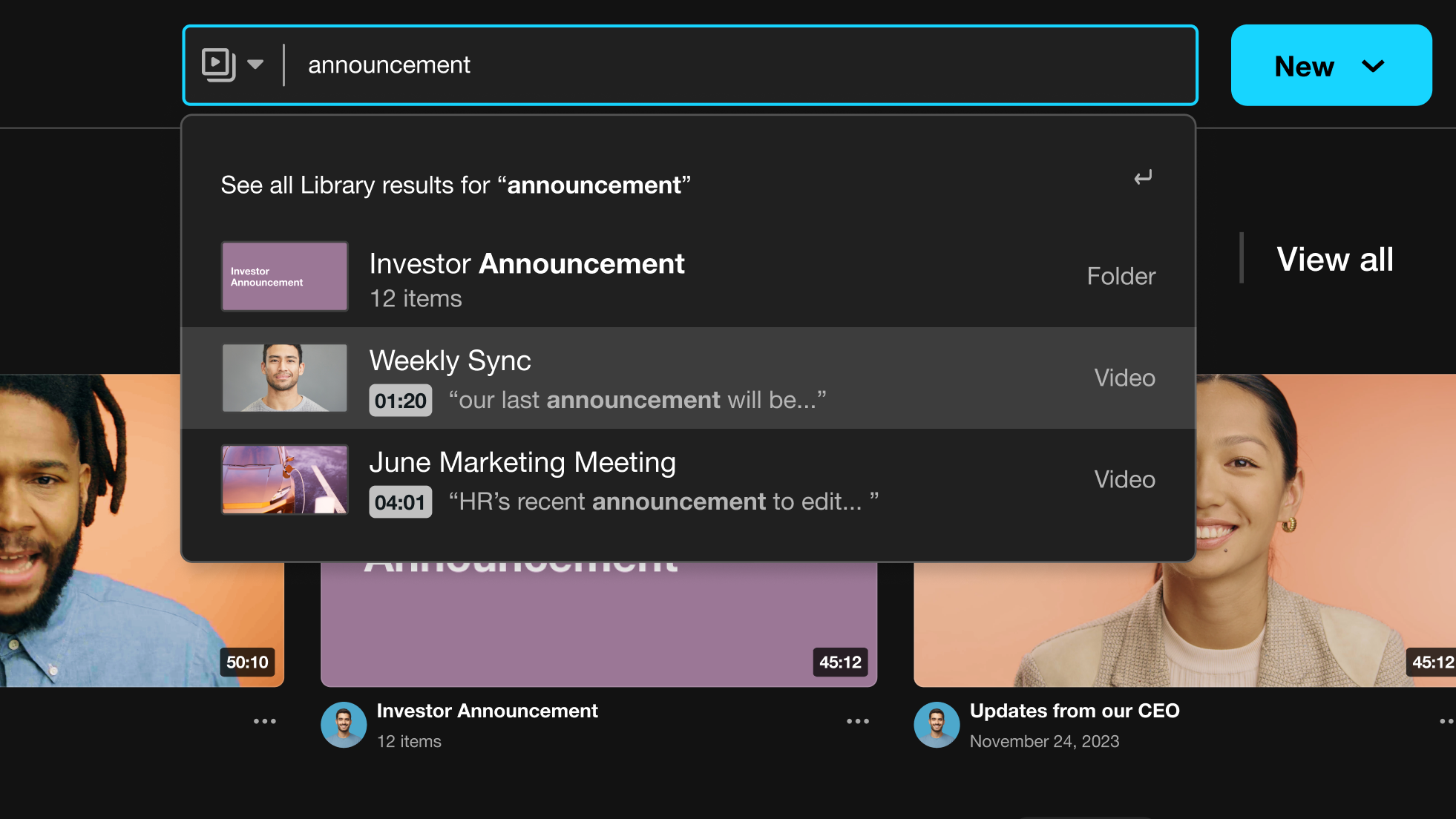The image size is (1456, 819).
Task: Click avatar next to Updates from our CEO
Action: click(x=937, y=724)
